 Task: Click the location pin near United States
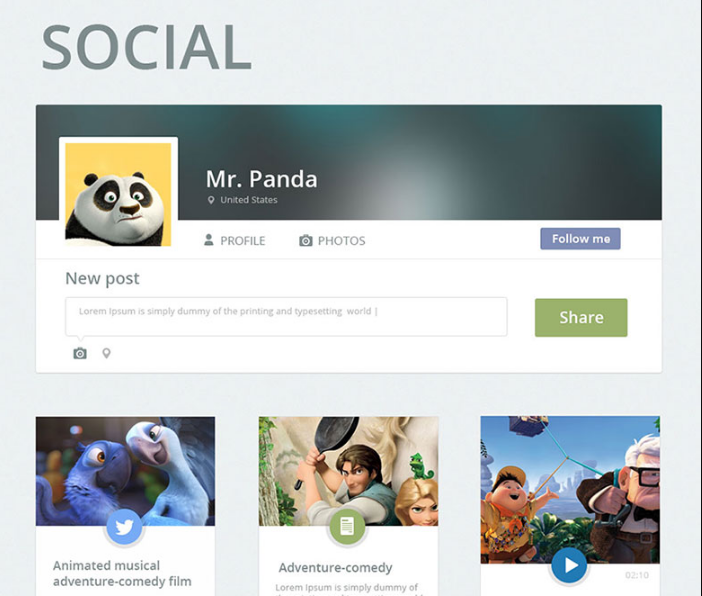[x=211, y=200]
